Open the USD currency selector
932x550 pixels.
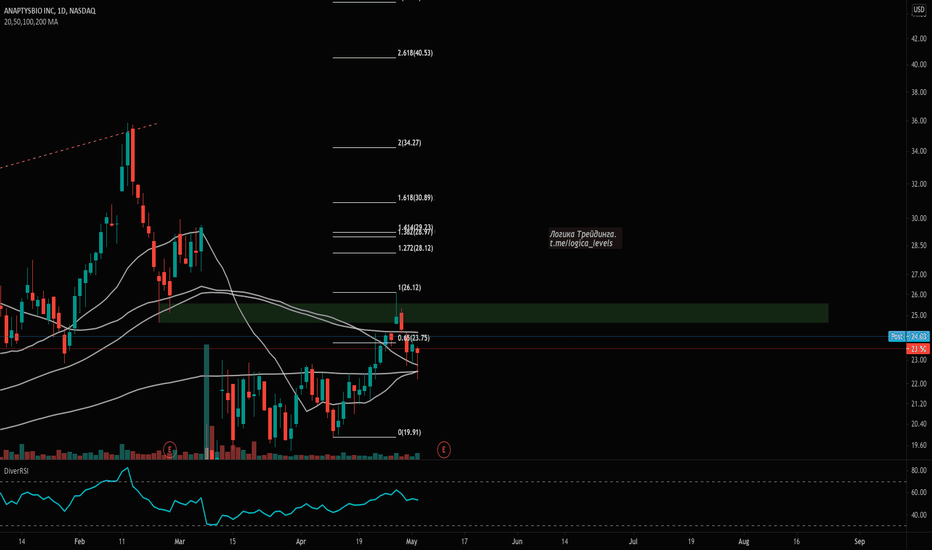(x=919, y=10)
